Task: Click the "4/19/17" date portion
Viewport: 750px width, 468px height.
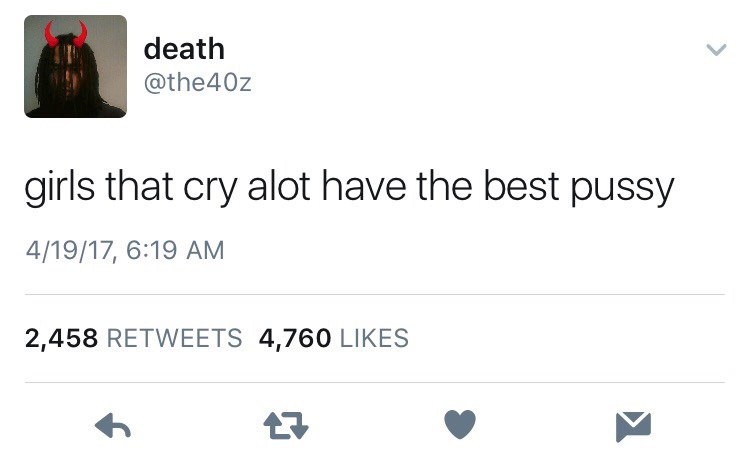Action: click(x=70, y=251)
